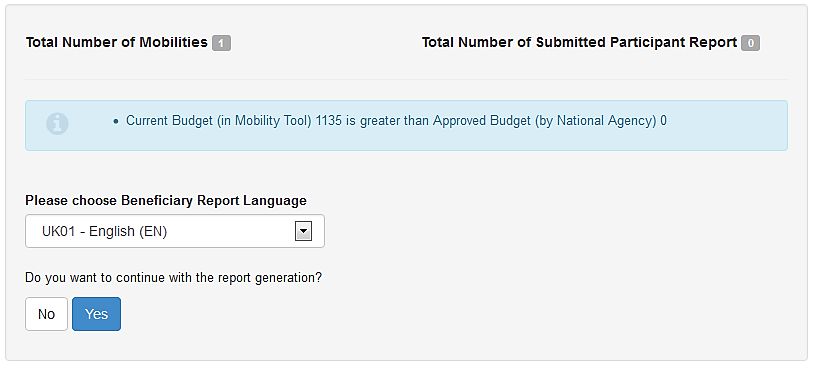Click the empty area of the blue alert box

tap(726, 137)
